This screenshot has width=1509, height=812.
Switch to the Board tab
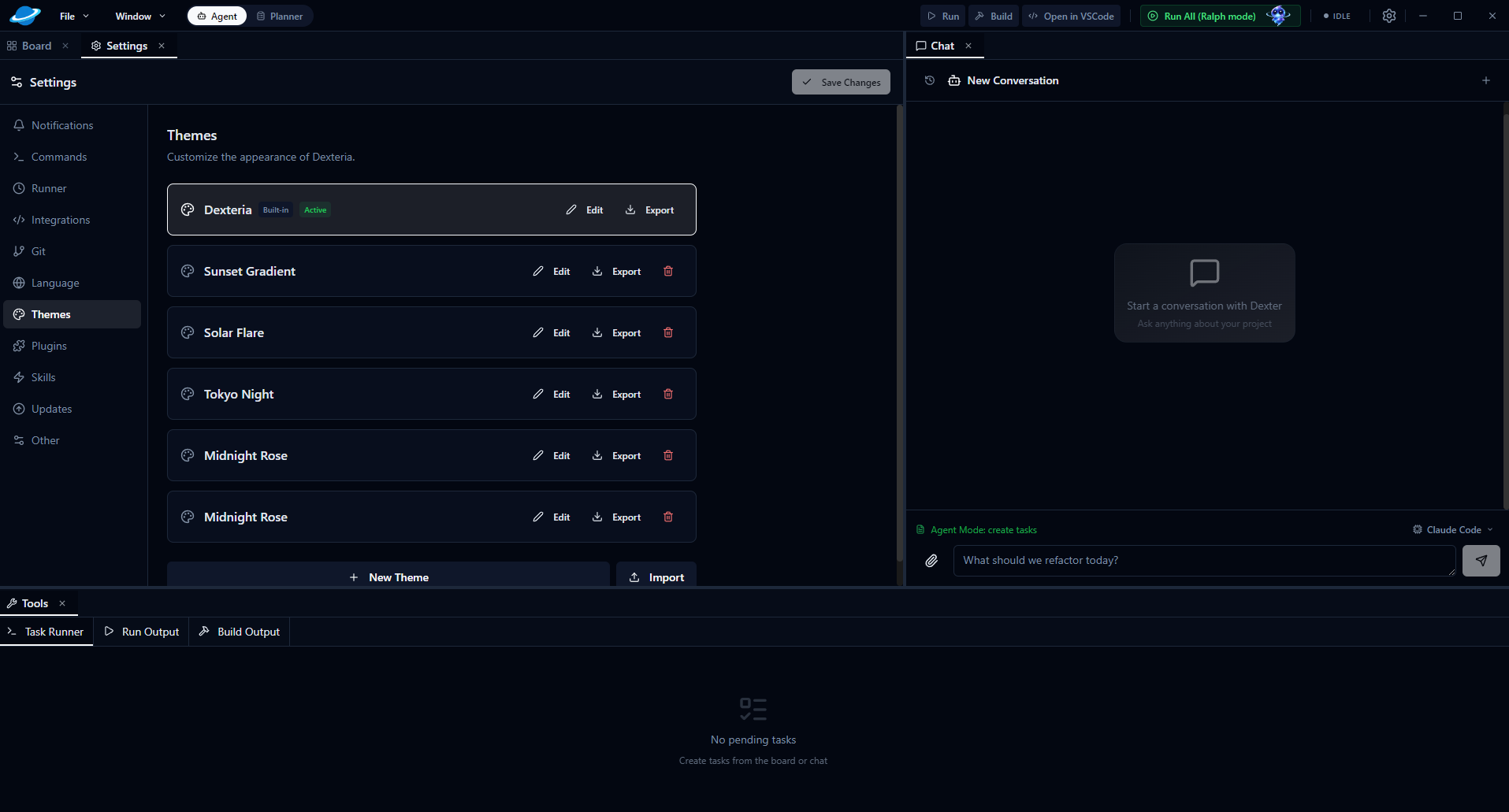tap(35, 45)
